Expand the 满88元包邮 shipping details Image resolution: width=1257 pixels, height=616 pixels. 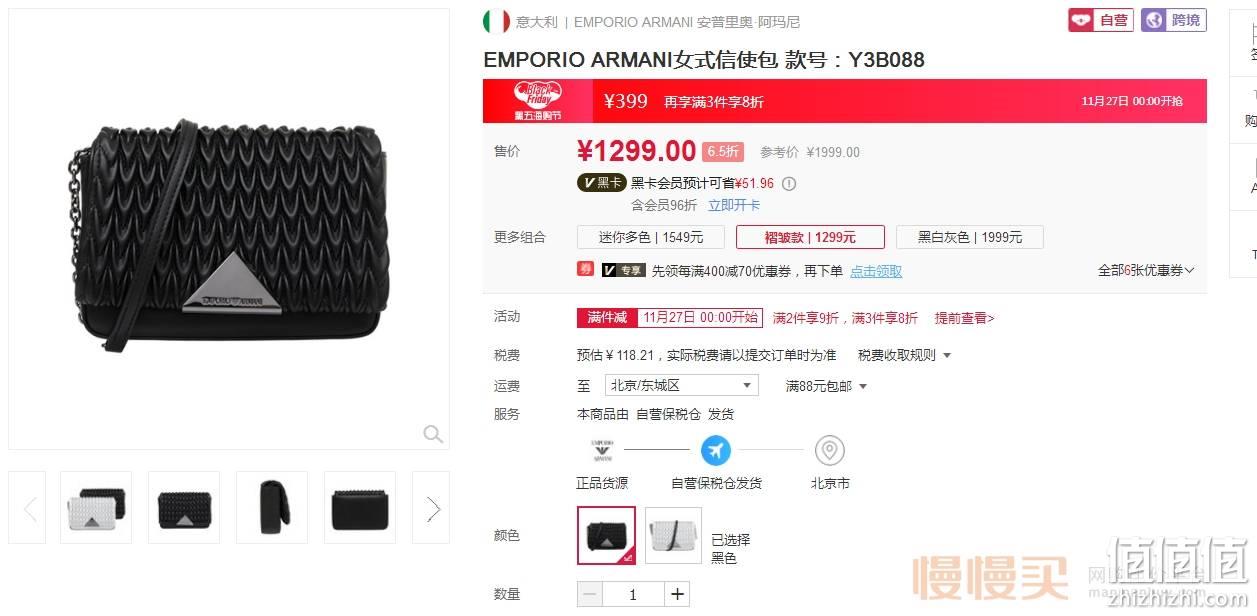[x=826, y=386]
